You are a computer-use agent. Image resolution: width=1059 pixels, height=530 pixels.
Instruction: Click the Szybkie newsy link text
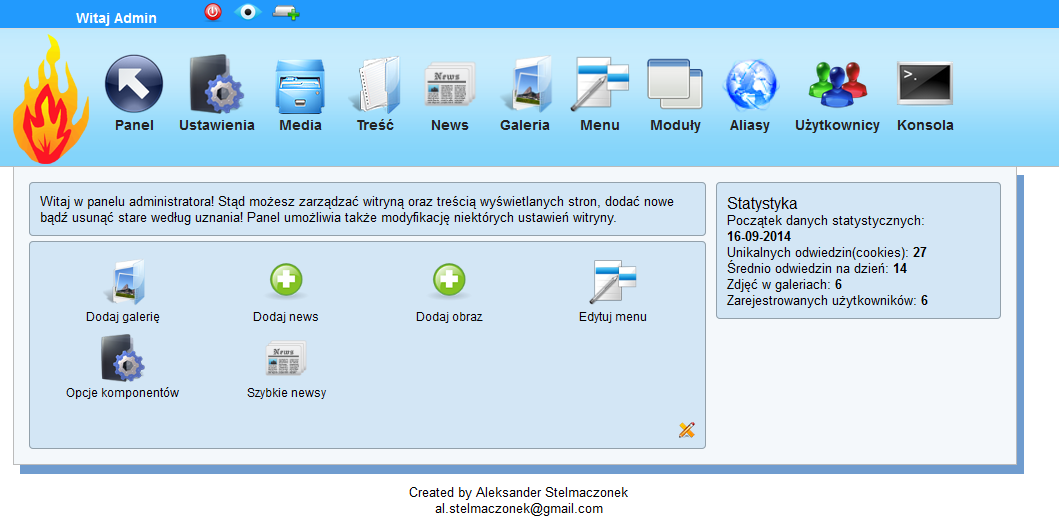[x=286, y=393]
